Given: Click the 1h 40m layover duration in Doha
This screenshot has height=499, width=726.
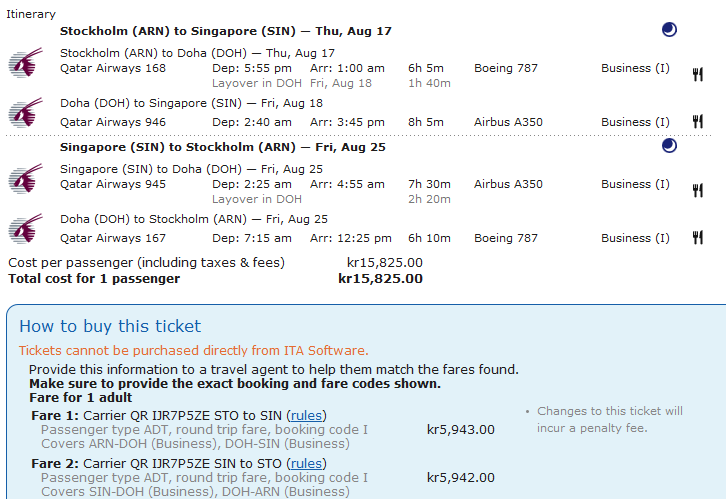Looking at the screenshot, I should [429, 83].
